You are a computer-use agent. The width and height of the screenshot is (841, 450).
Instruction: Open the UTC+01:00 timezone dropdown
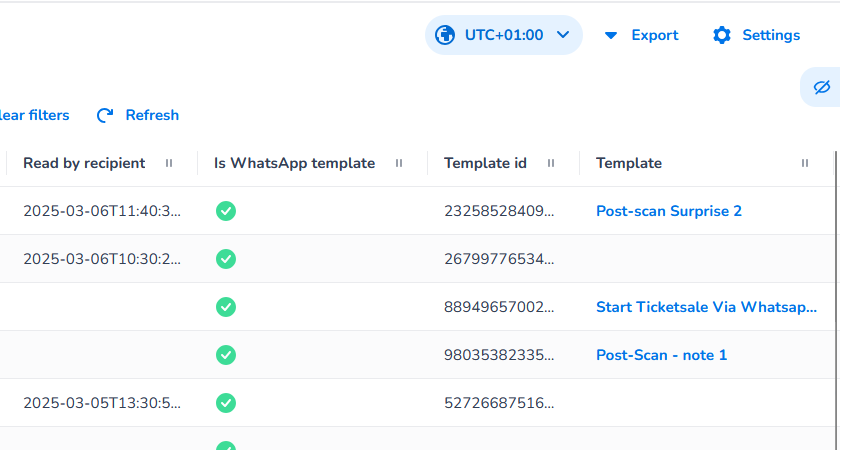tap(504, 35)
